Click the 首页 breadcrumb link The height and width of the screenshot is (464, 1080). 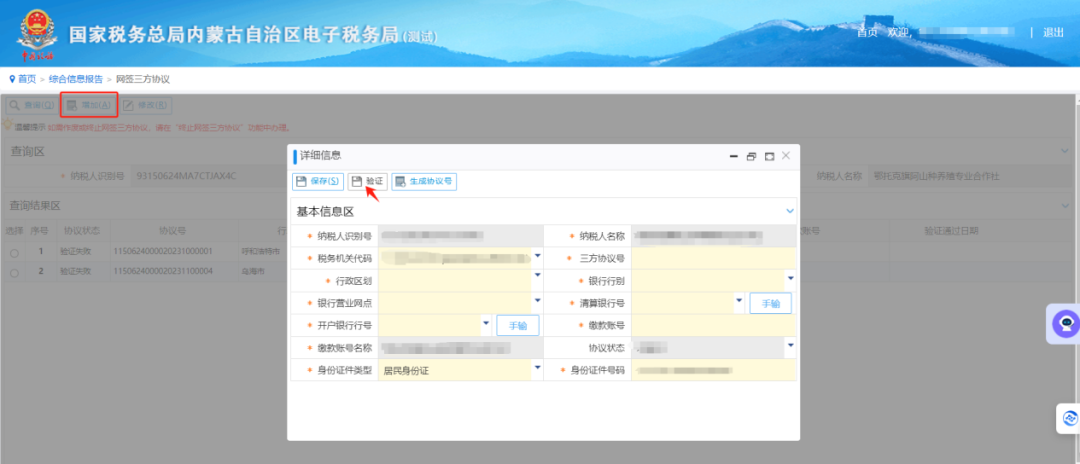pos(27,79)
